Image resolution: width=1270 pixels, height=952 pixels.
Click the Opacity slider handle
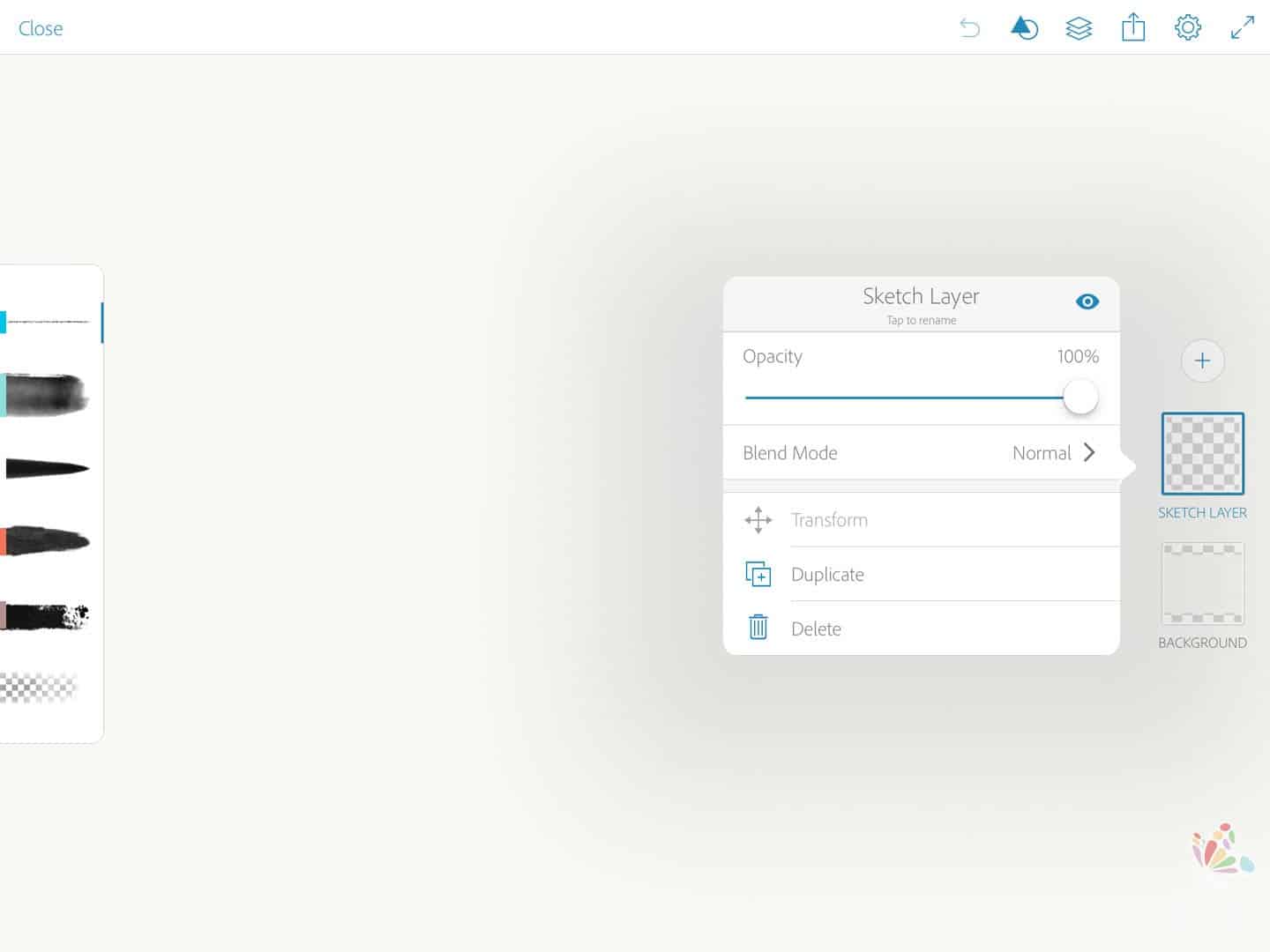point(1080,398)
